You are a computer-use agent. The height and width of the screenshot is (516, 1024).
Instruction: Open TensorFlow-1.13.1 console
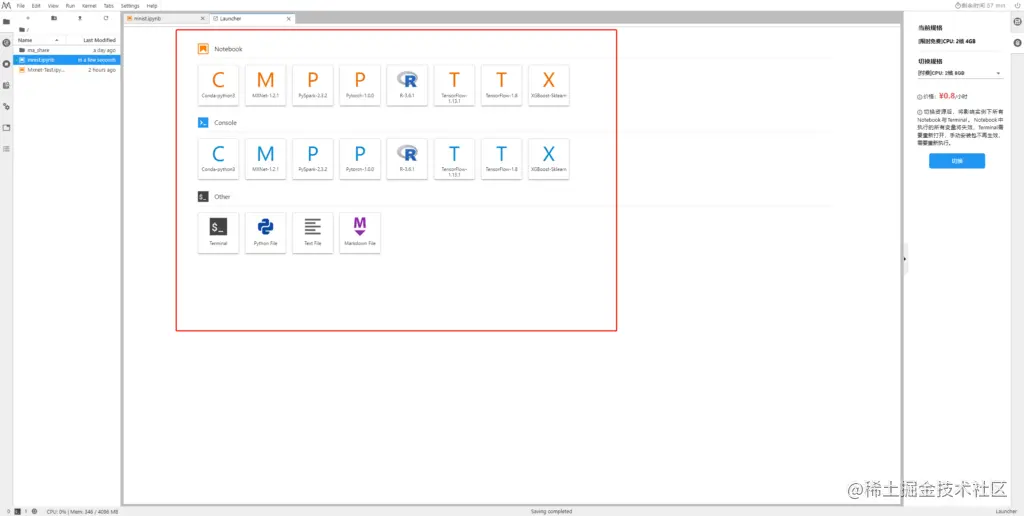pyautogui.click(x=454, y=159)
